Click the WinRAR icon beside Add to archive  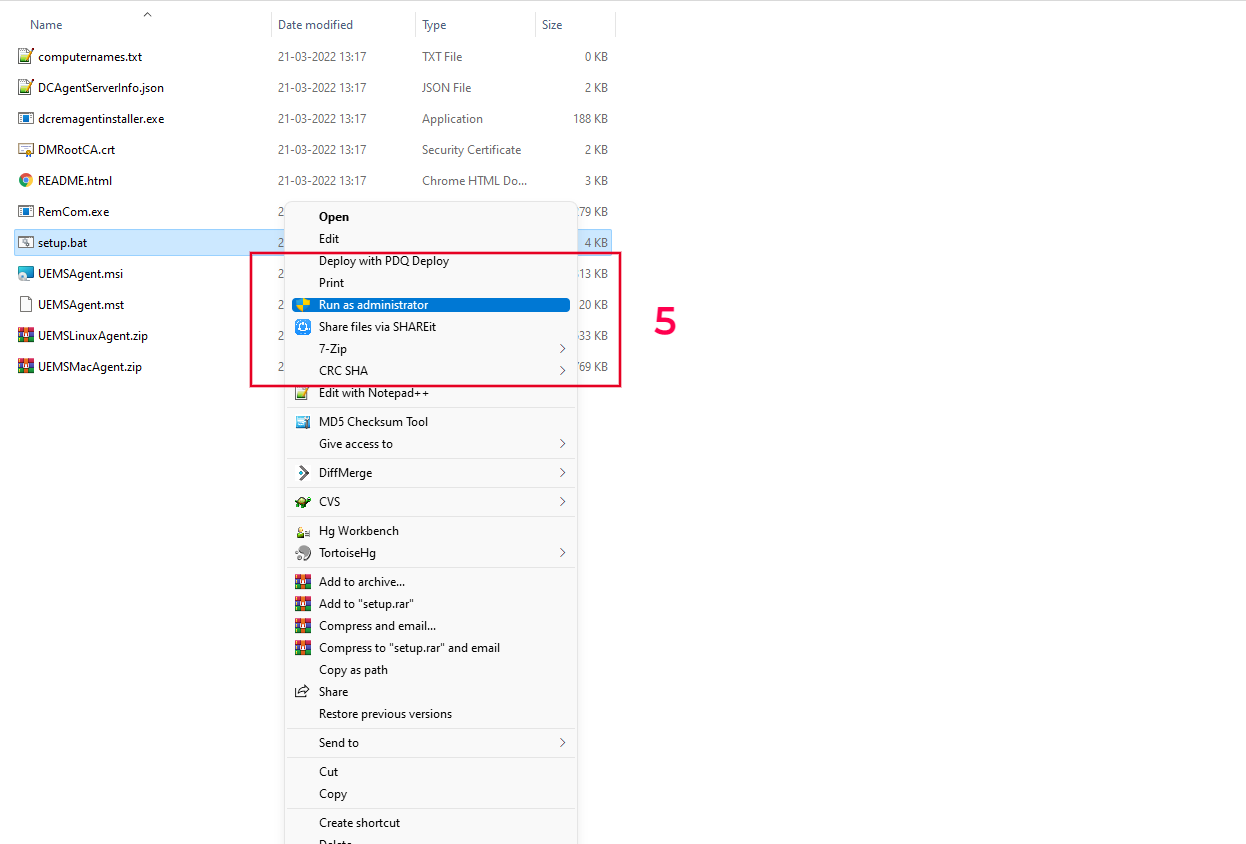tap(303, 582)
